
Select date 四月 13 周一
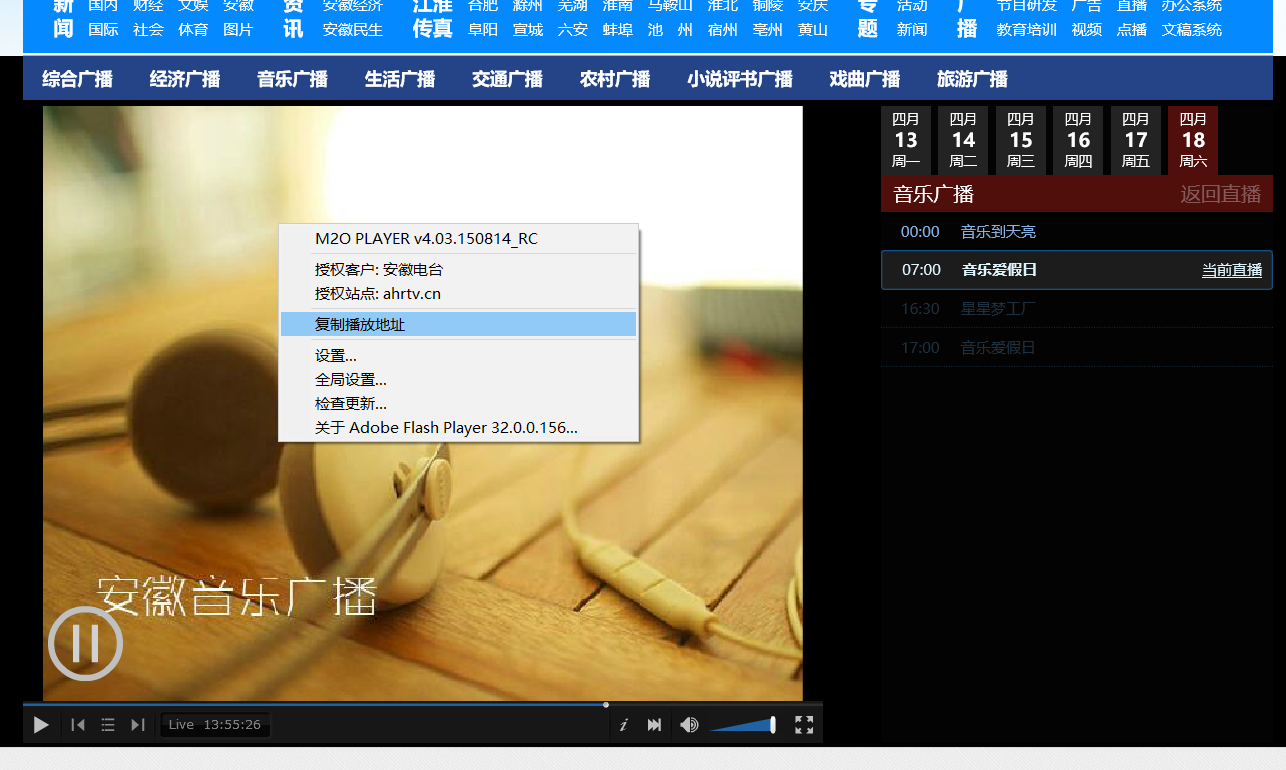point(906,140)
